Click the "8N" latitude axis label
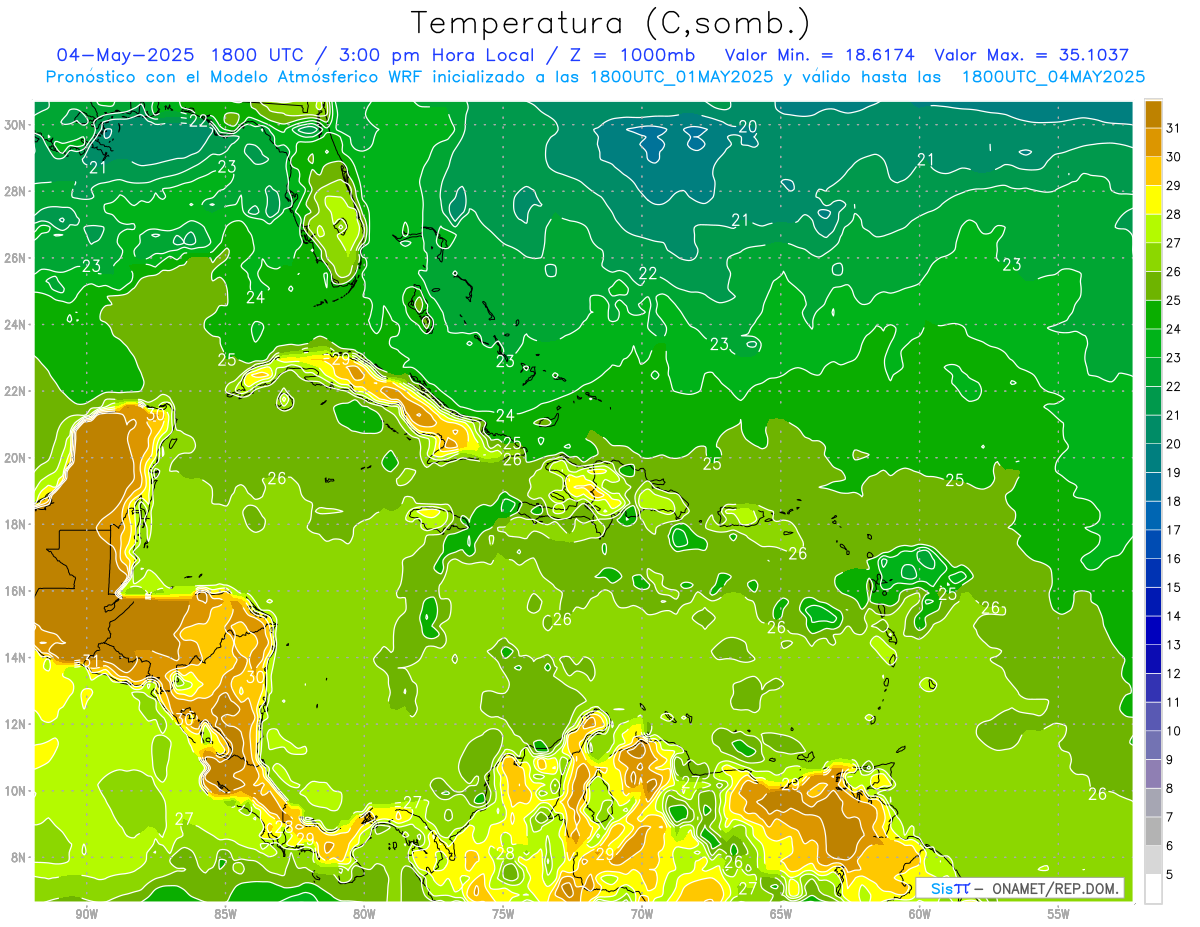 18,857
